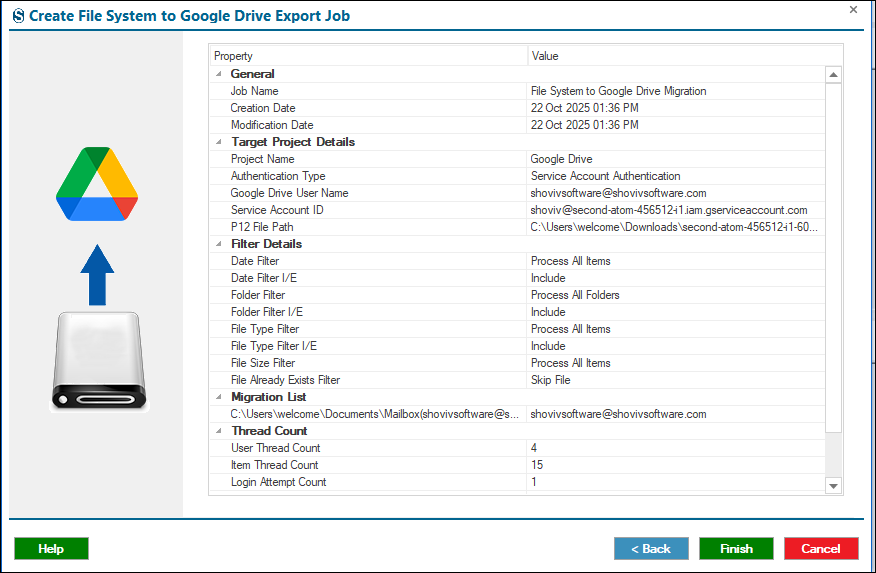
Task: Select the Mailbox source path row
Action: 517,414
